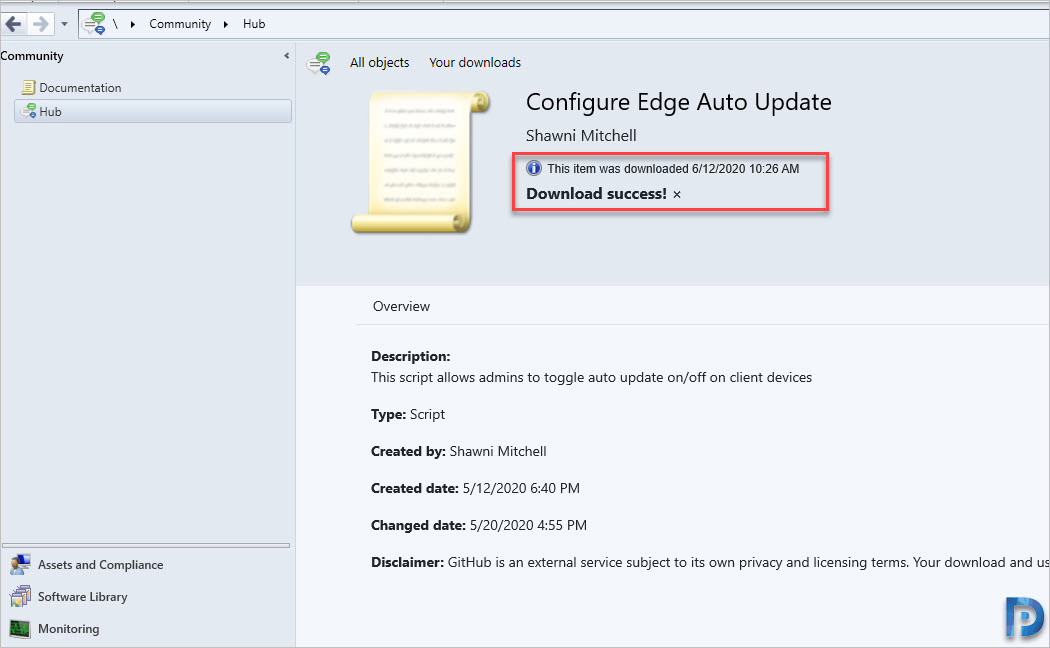Screen dimensions: 1050x648
Task: Switch to the All objects tab
Action: pos(379,62)
